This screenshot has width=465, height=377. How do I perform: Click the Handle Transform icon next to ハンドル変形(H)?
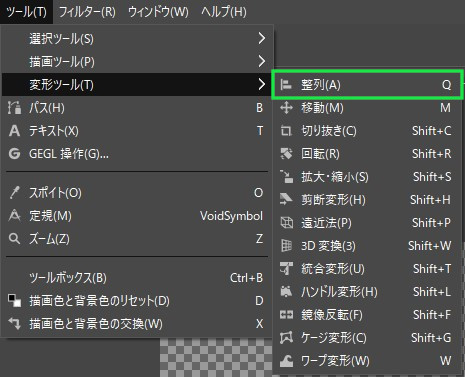[286, 292]
